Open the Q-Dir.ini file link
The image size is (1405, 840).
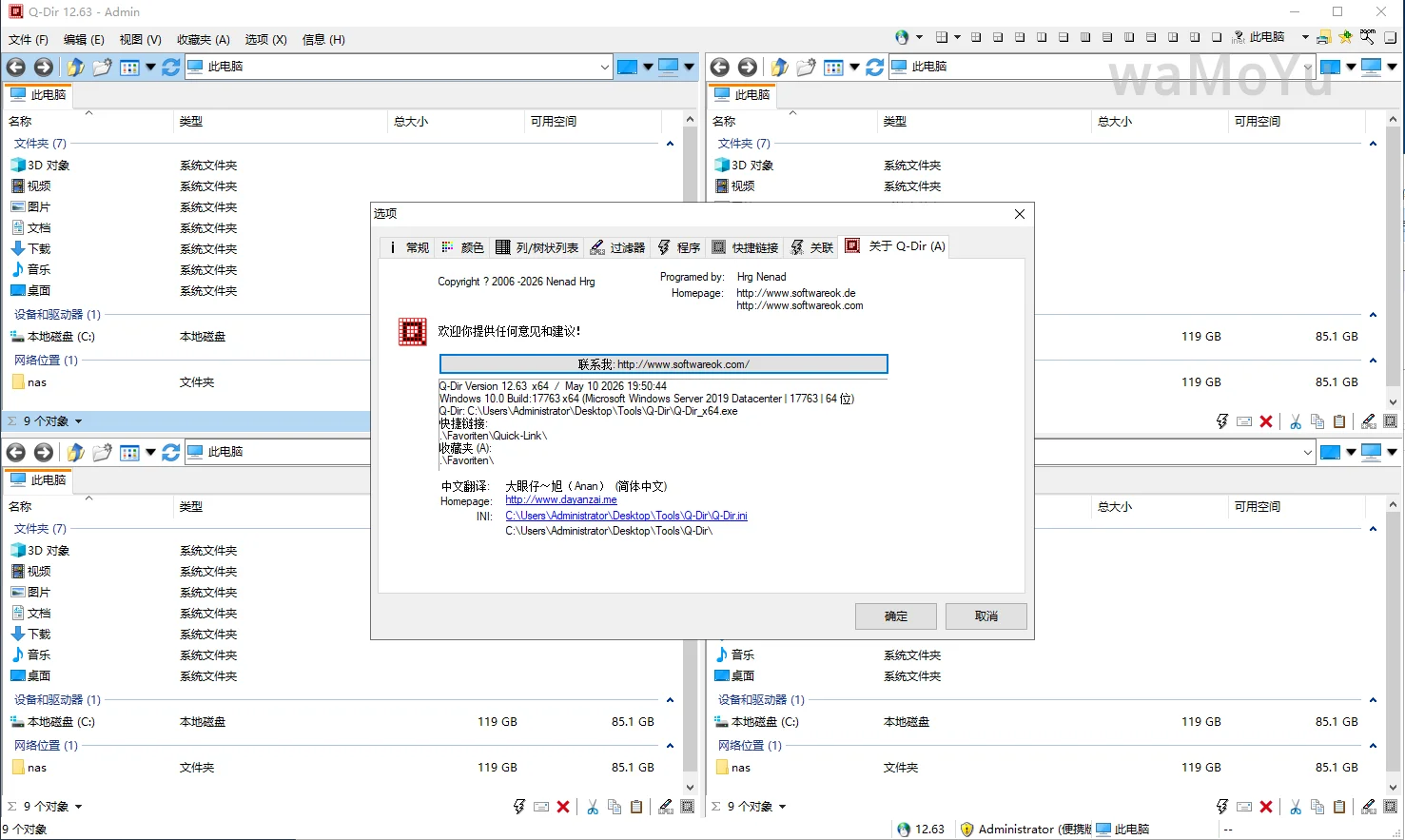coord(626,517)
